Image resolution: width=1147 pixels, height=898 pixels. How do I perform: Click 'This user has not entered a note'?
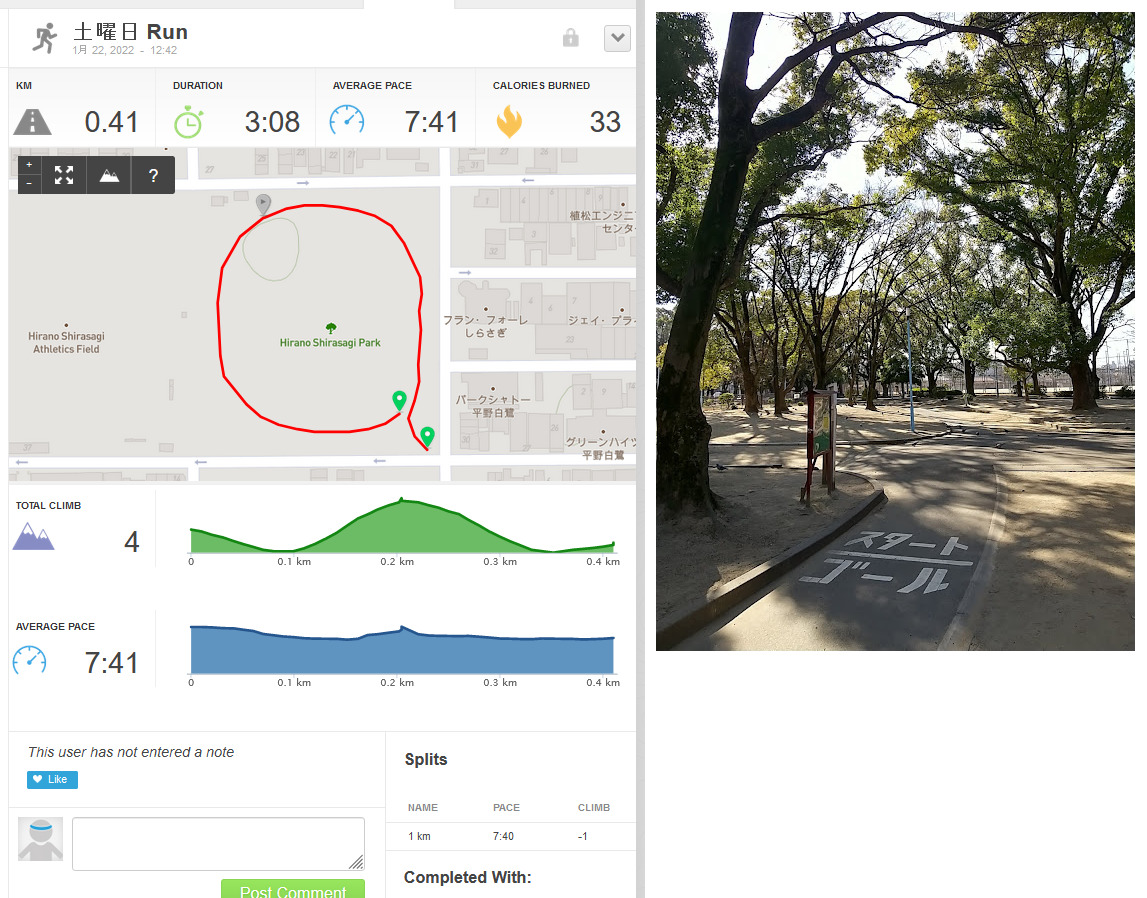(x=131, y=752)
